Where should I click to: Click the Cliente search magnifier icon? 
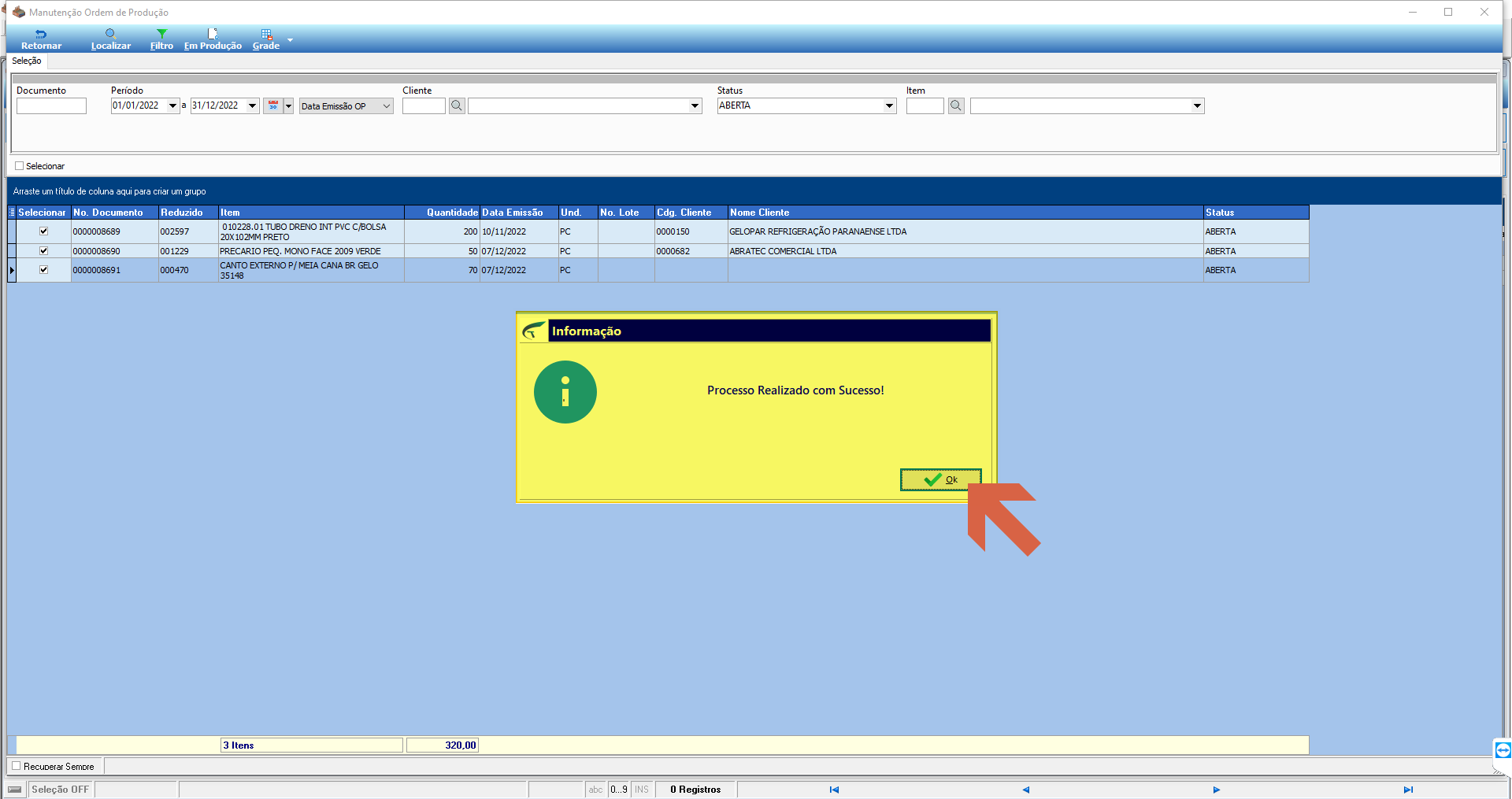click(x=457, y=105)
